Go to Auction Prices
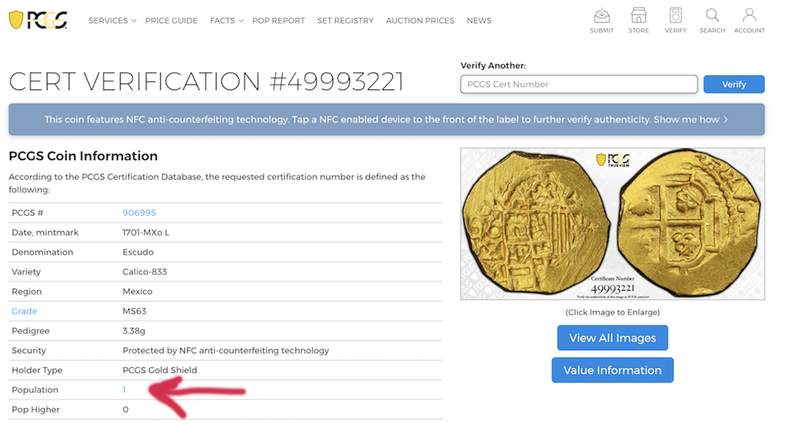 click(x=419, y=20)
